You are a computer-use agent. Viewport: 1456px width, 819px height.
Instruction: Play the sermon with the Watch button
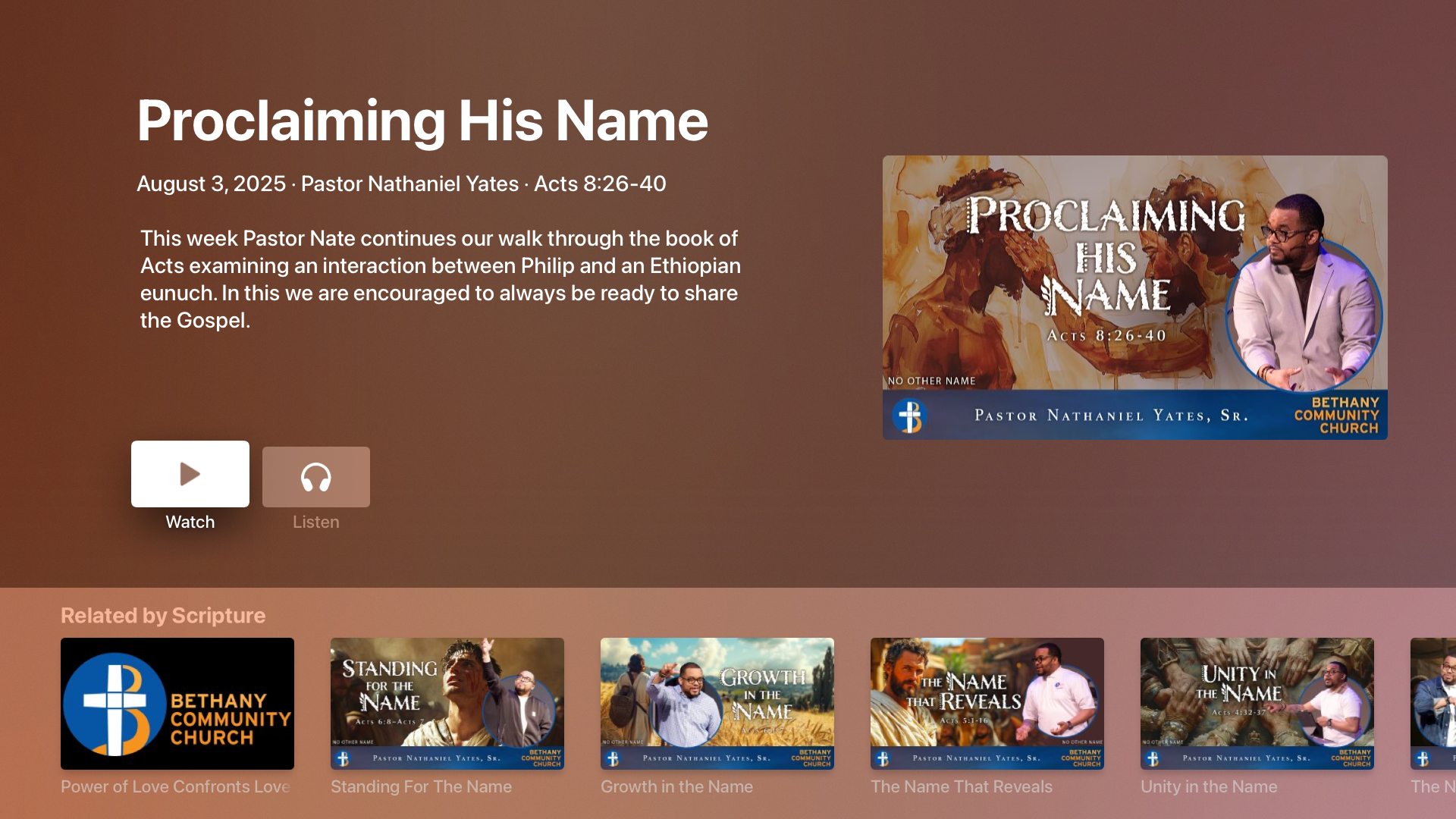click(x=190, y=474)
